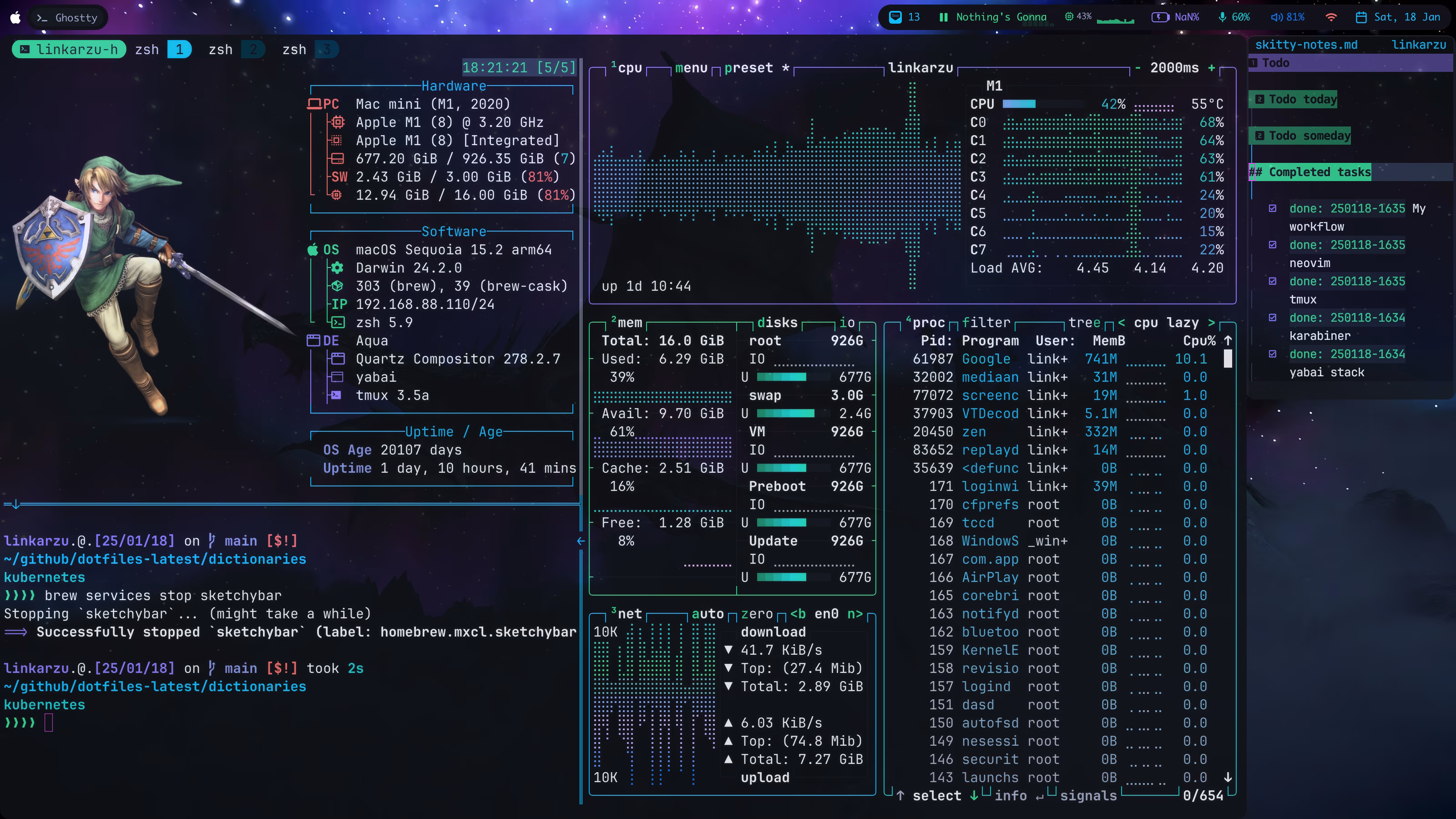
Task: Click the preset option in btop
Action: [x=757, y=68]
